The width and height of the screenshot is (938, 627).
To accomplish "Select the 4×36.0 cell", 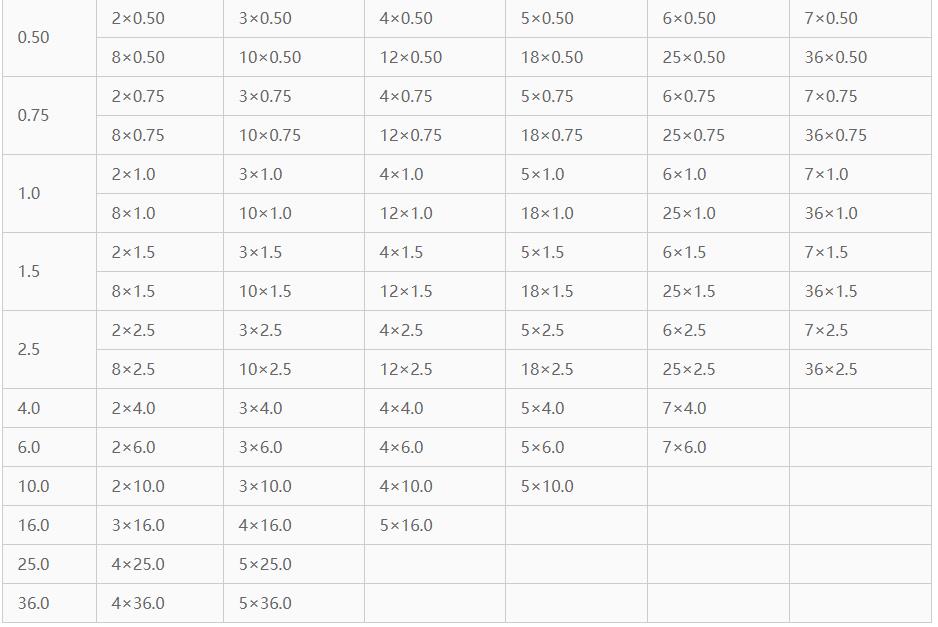I will (138, 603).
